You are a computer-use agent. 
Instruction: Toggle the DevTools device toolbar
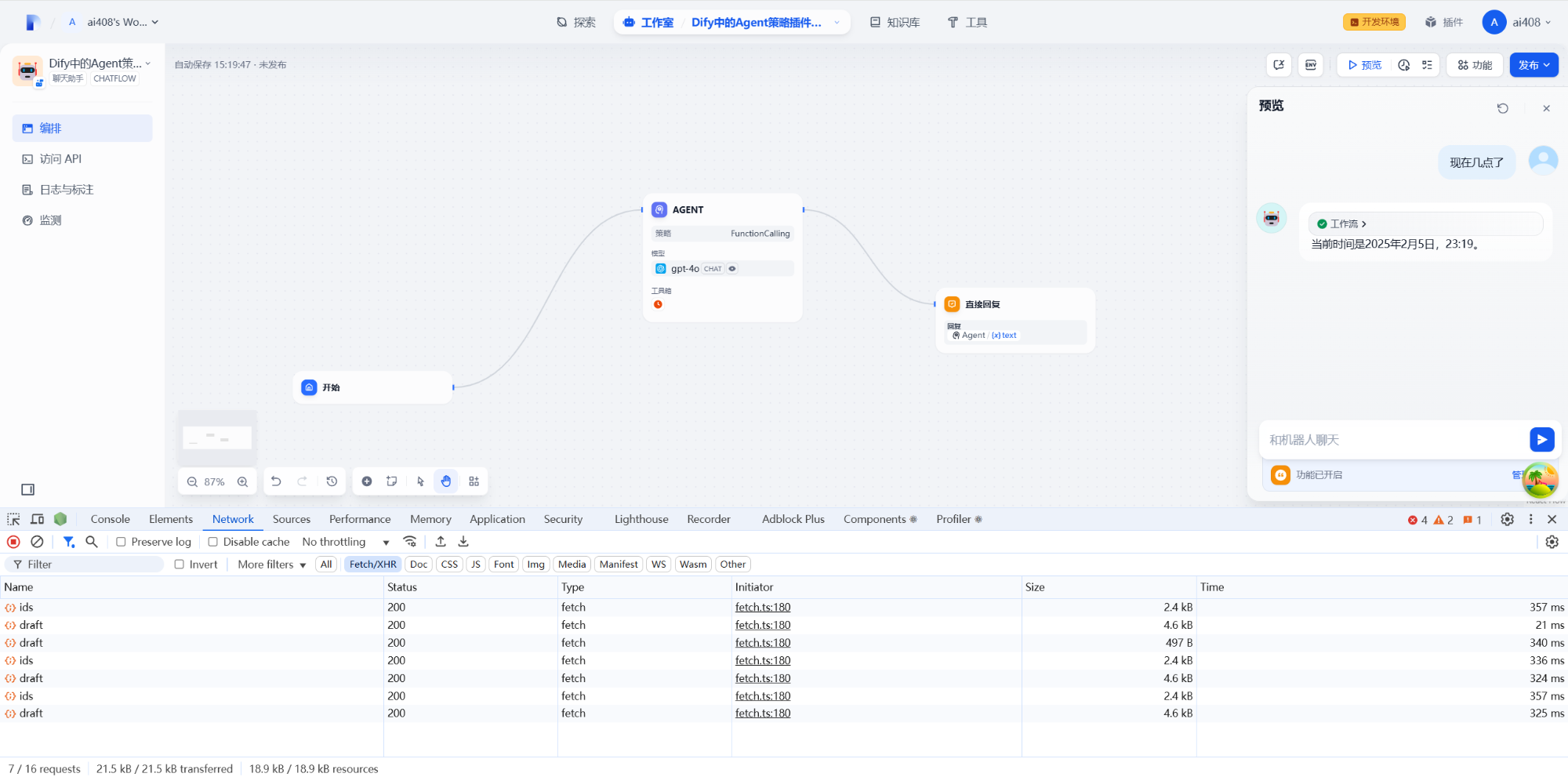pyautogui.click(x=37, y=519)
